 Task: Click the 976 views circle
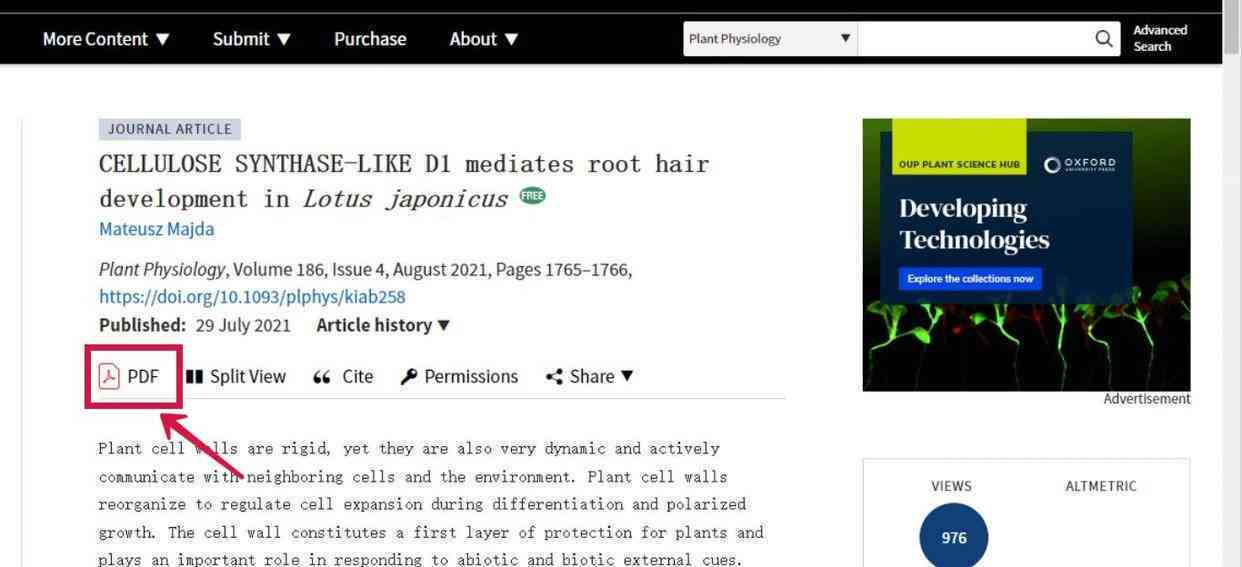954,537
